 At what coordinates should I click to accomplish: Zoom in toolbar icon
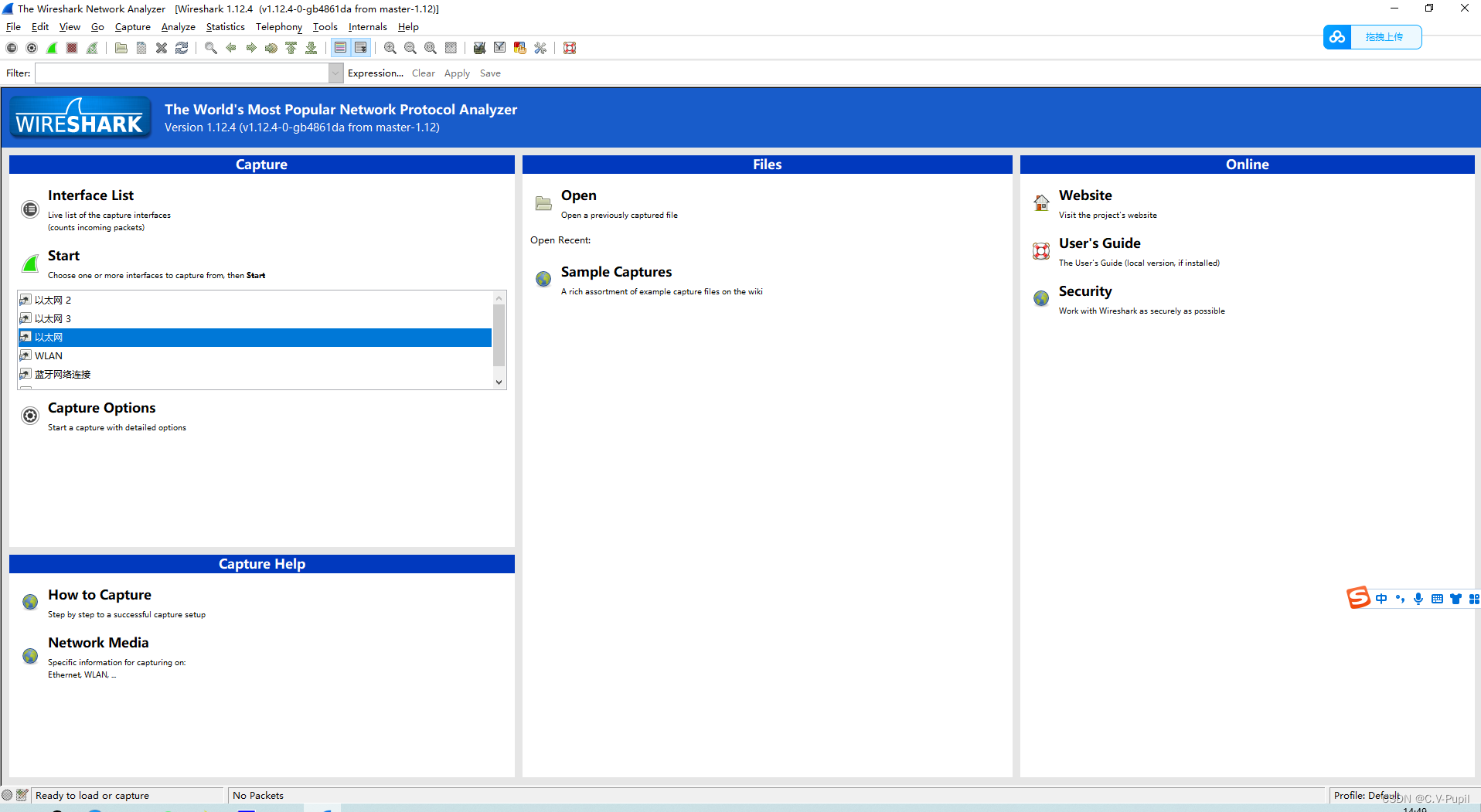390,48
